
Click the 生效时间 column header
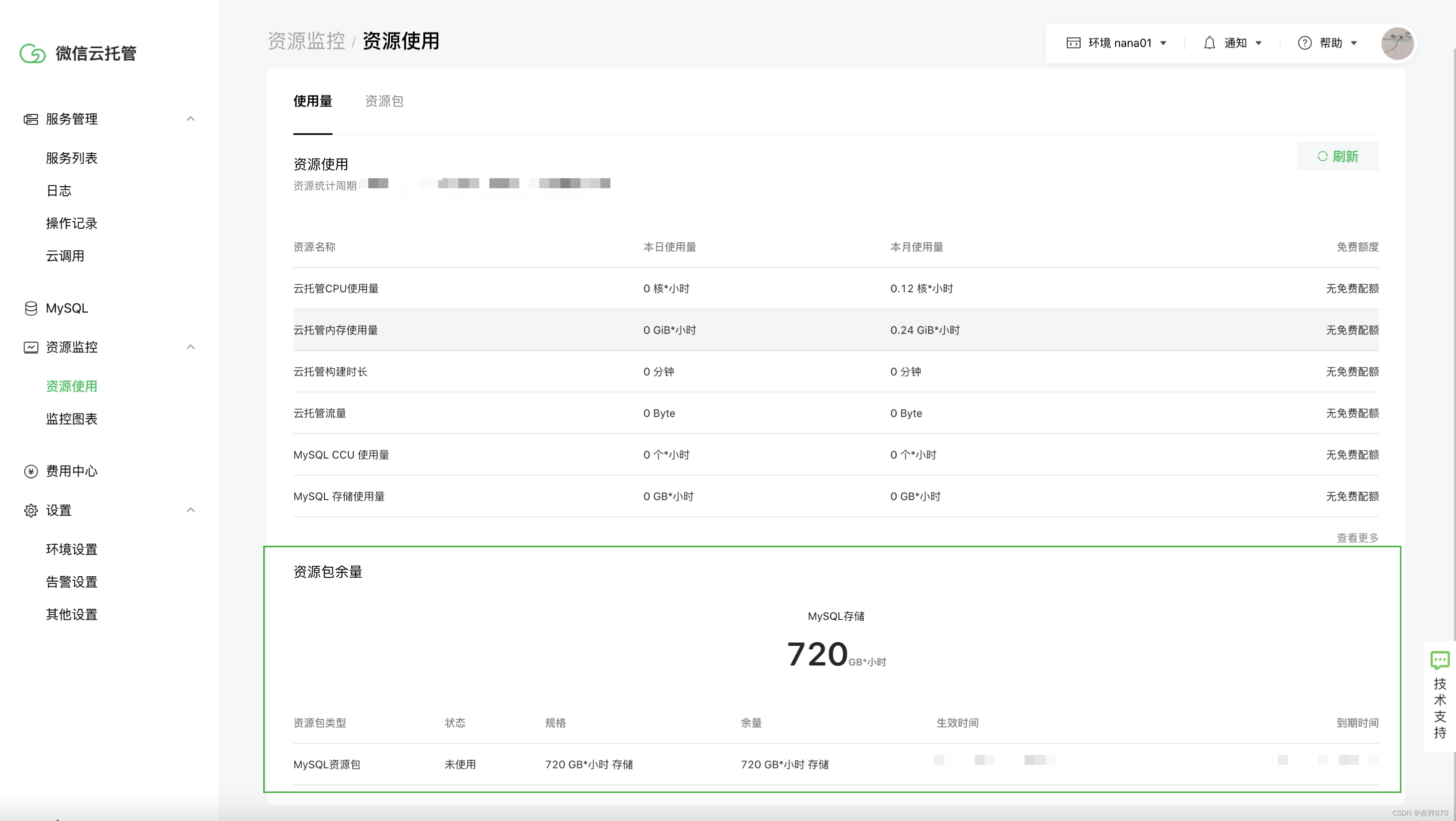[957, 723]
